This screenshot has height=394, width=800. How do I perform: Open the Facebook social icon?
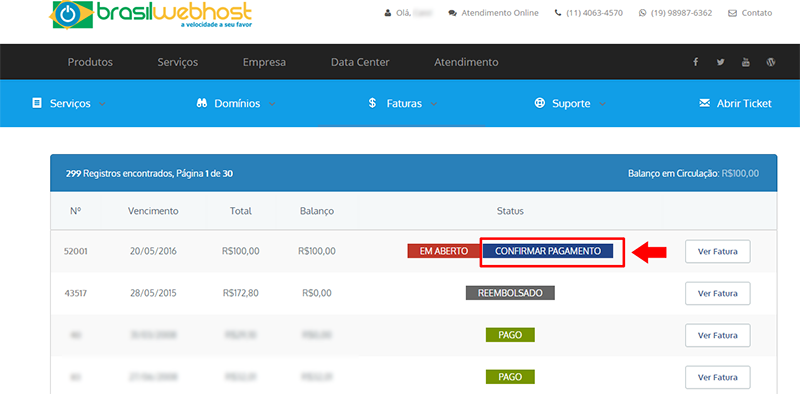695,62
